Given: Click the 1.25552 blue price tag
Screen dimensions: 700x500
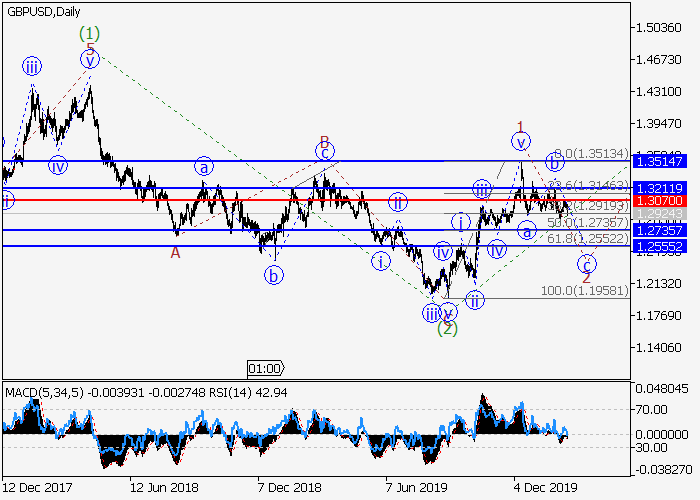Looking at the screenshot, I should pos(662,246).
